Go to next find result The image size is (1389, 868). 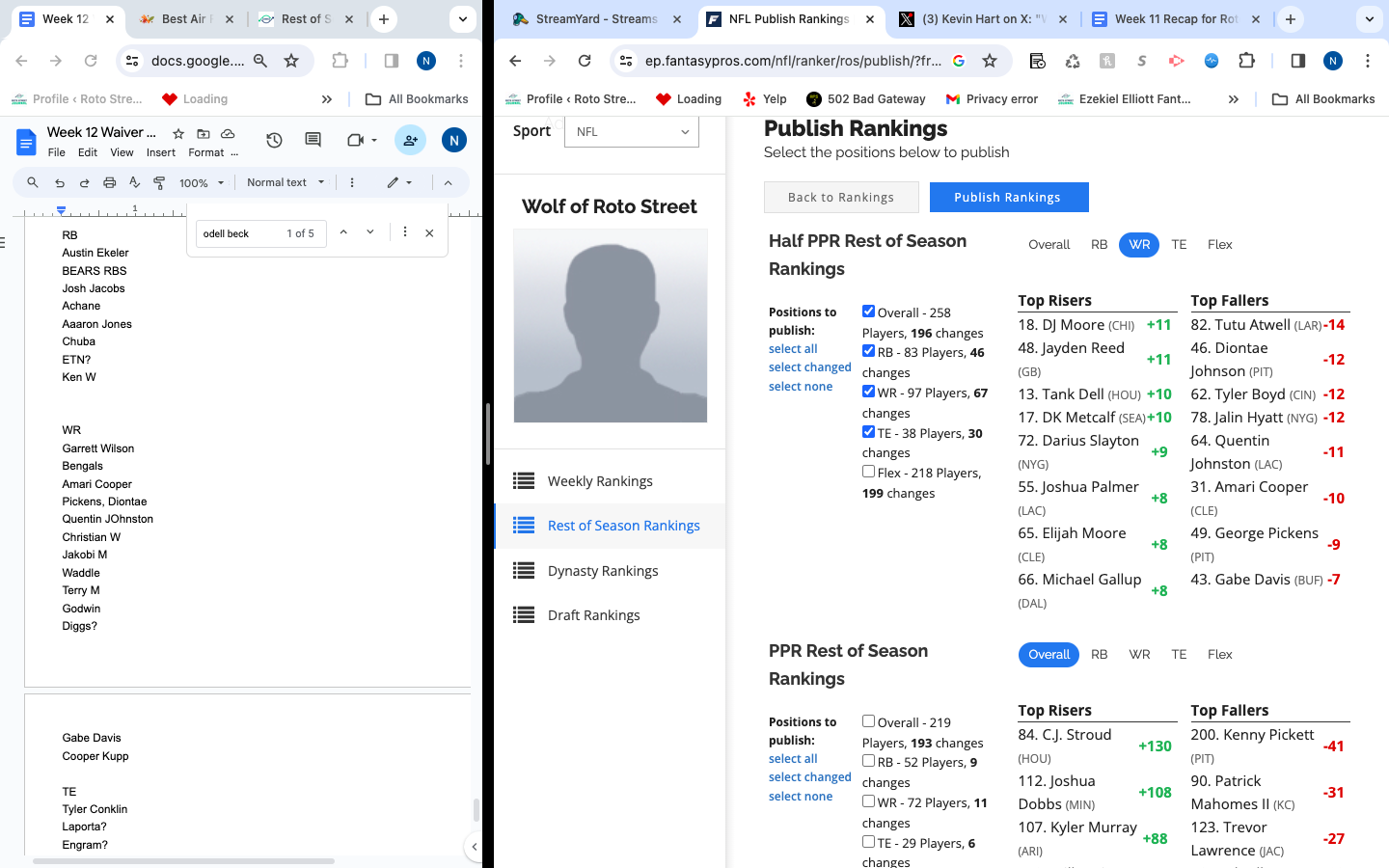370,232
